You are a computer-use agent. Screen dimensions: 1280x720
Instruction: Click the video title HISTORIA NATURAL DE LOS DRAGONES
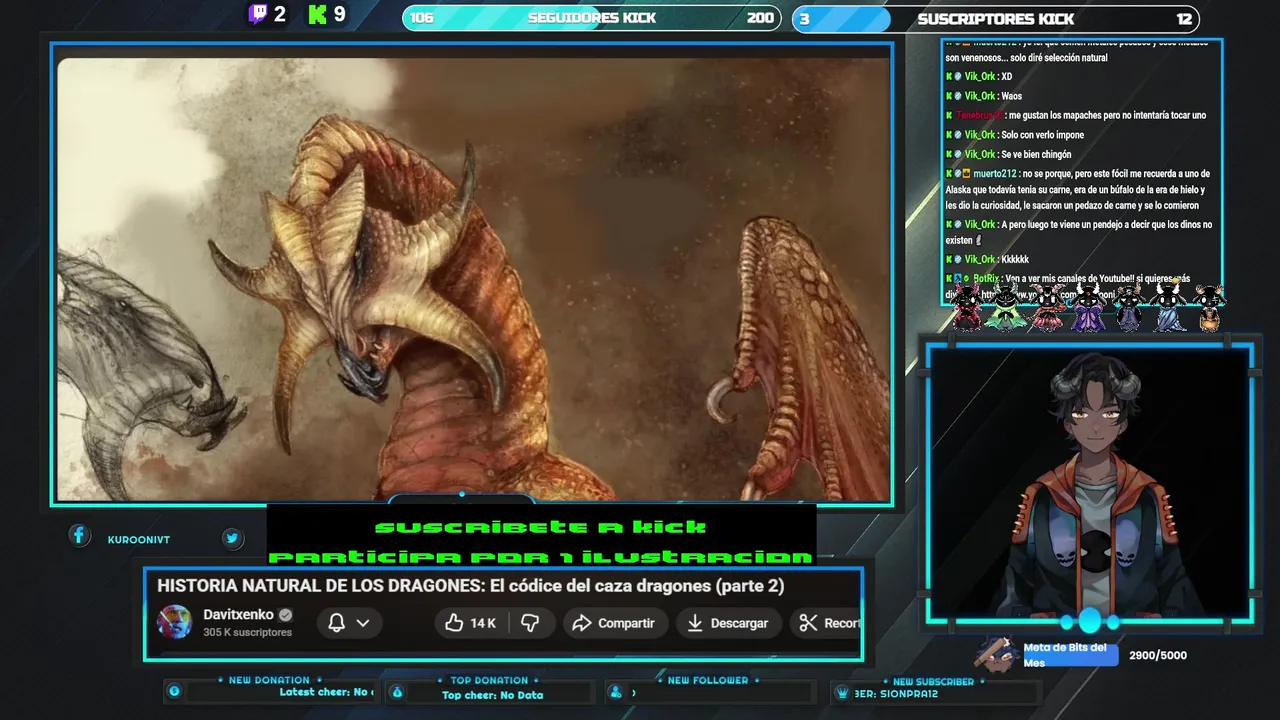470,586
